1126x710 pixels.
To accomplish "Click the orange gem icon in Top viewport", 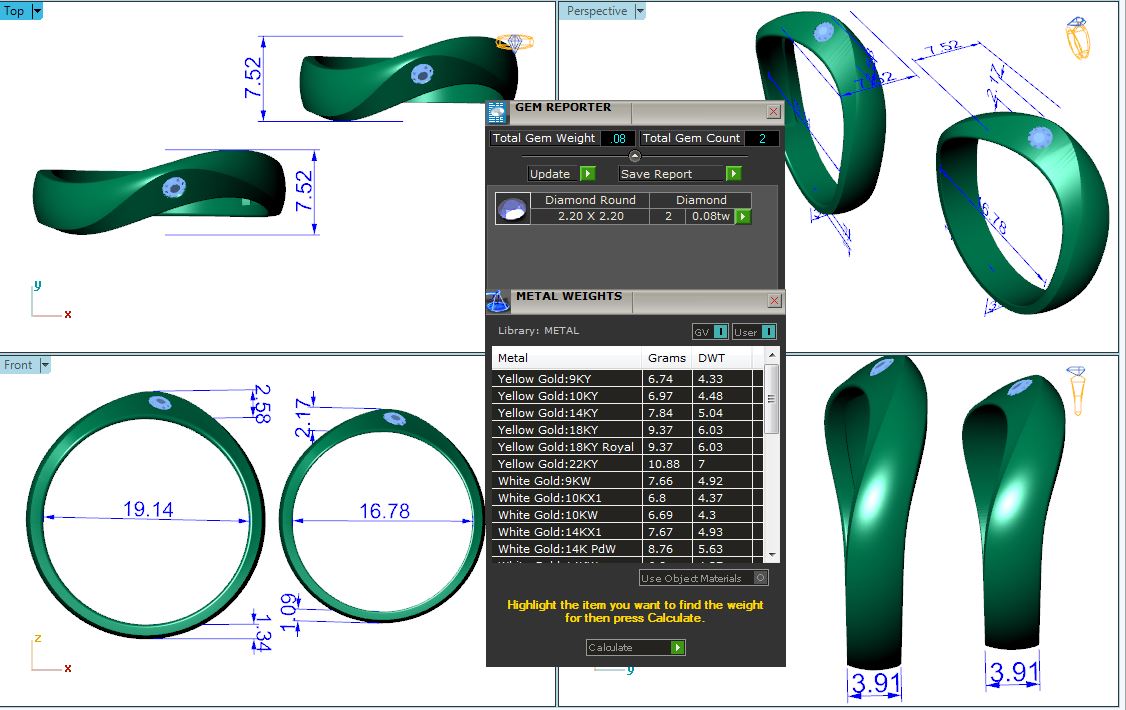I will 515,42.
